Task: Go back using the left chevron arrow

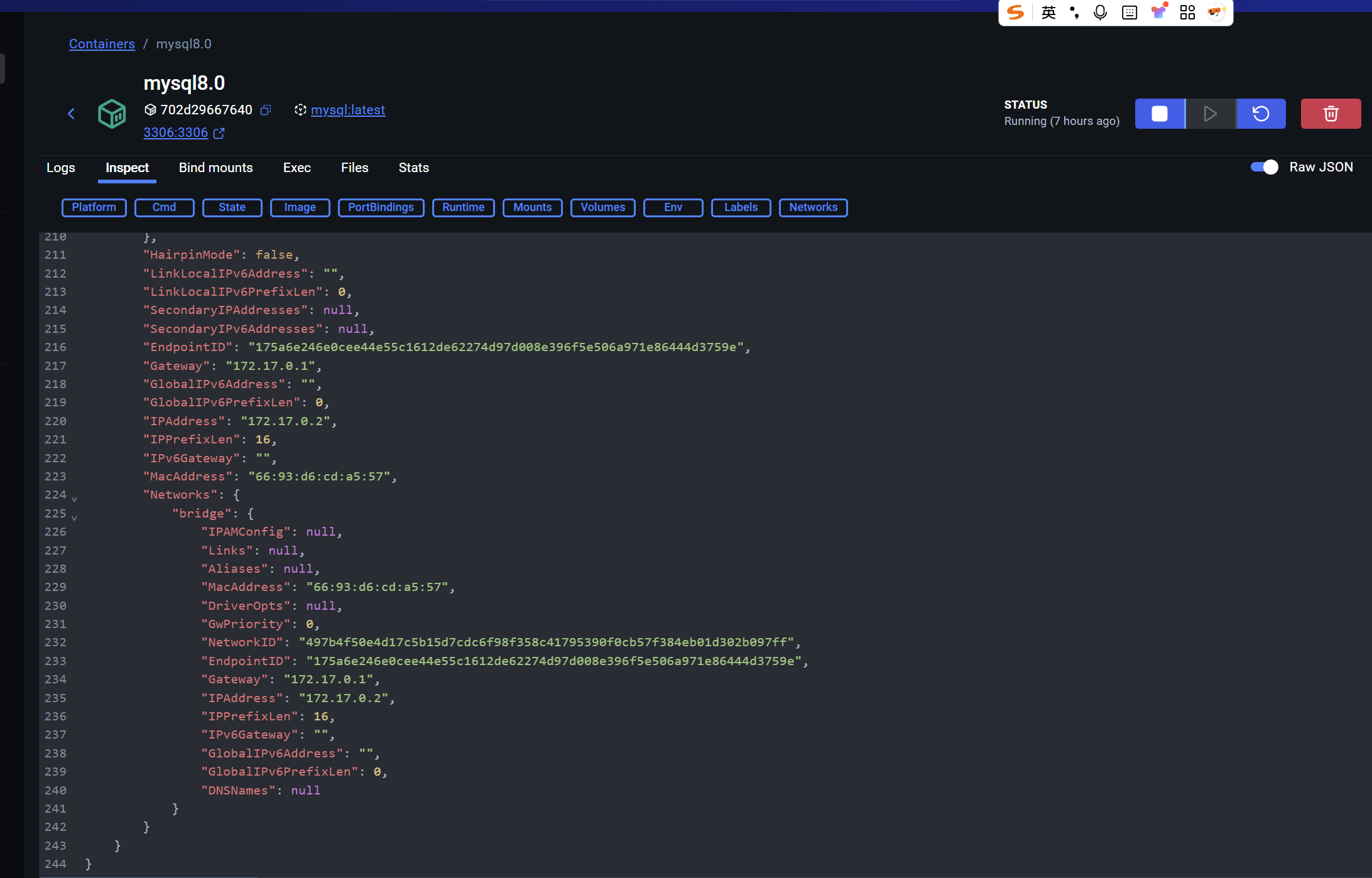Action: 71,114
